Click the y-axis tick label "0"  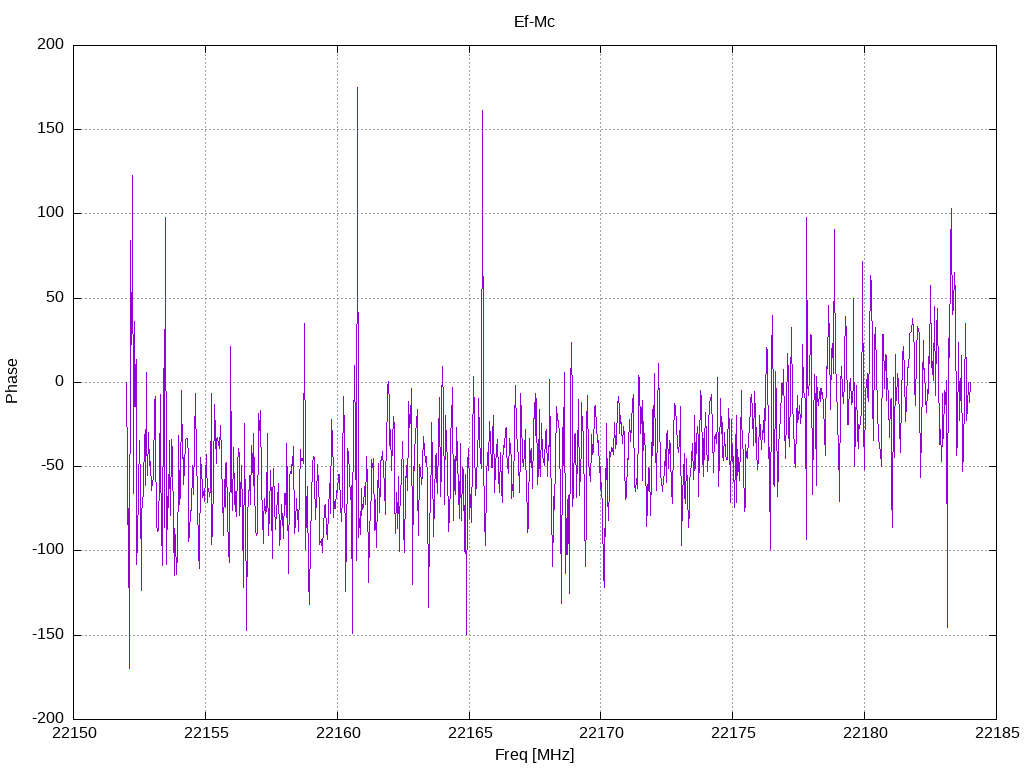(x=60, y=382)
